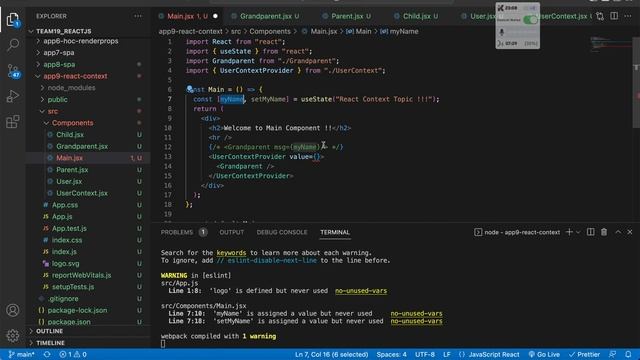640x360 pixels.
Task: Open launch profile dropdown next to plus
Action: [578, 232]
